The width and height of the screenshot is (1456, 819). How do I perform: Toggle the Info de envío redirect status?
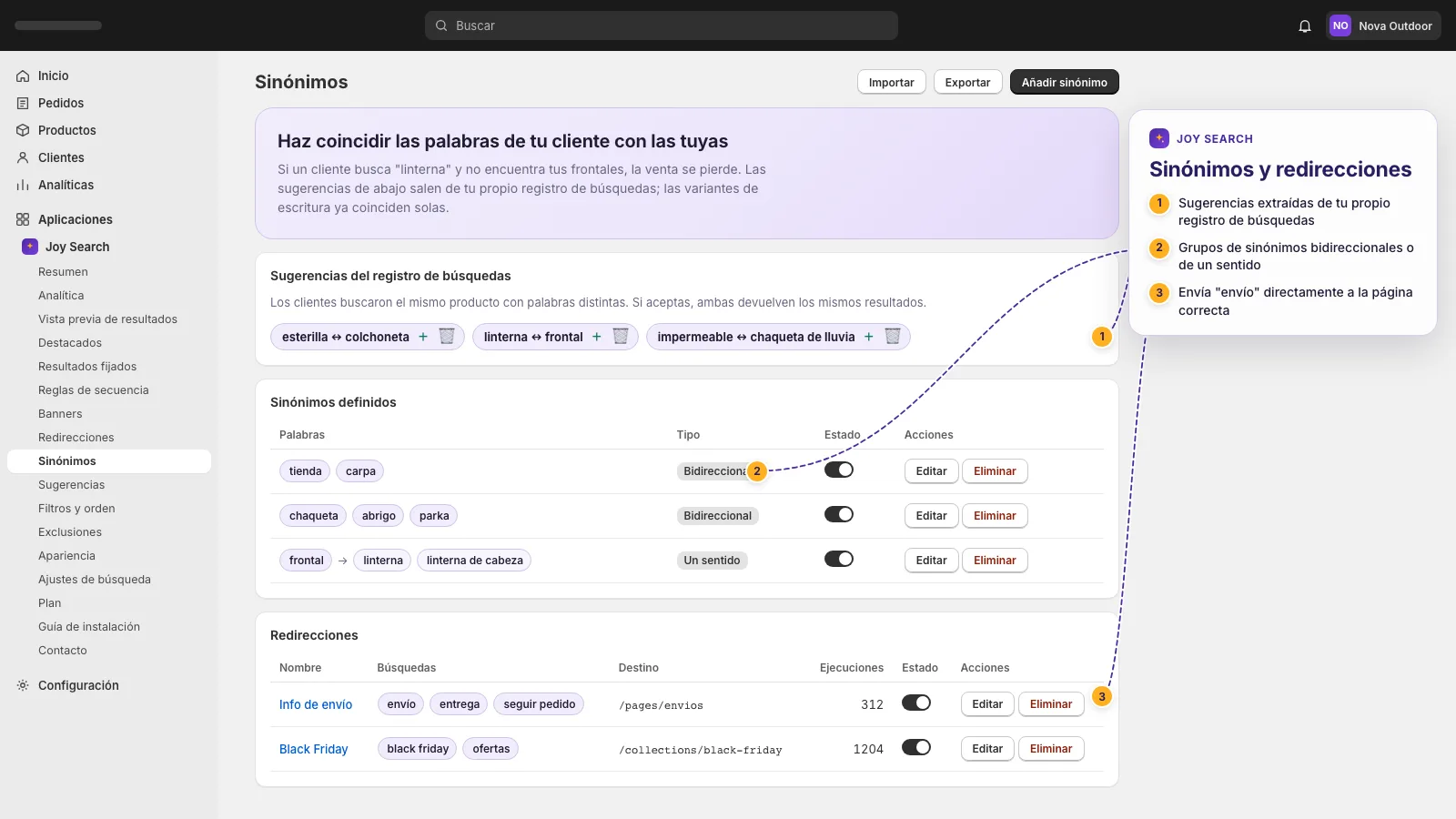point(916,703)
